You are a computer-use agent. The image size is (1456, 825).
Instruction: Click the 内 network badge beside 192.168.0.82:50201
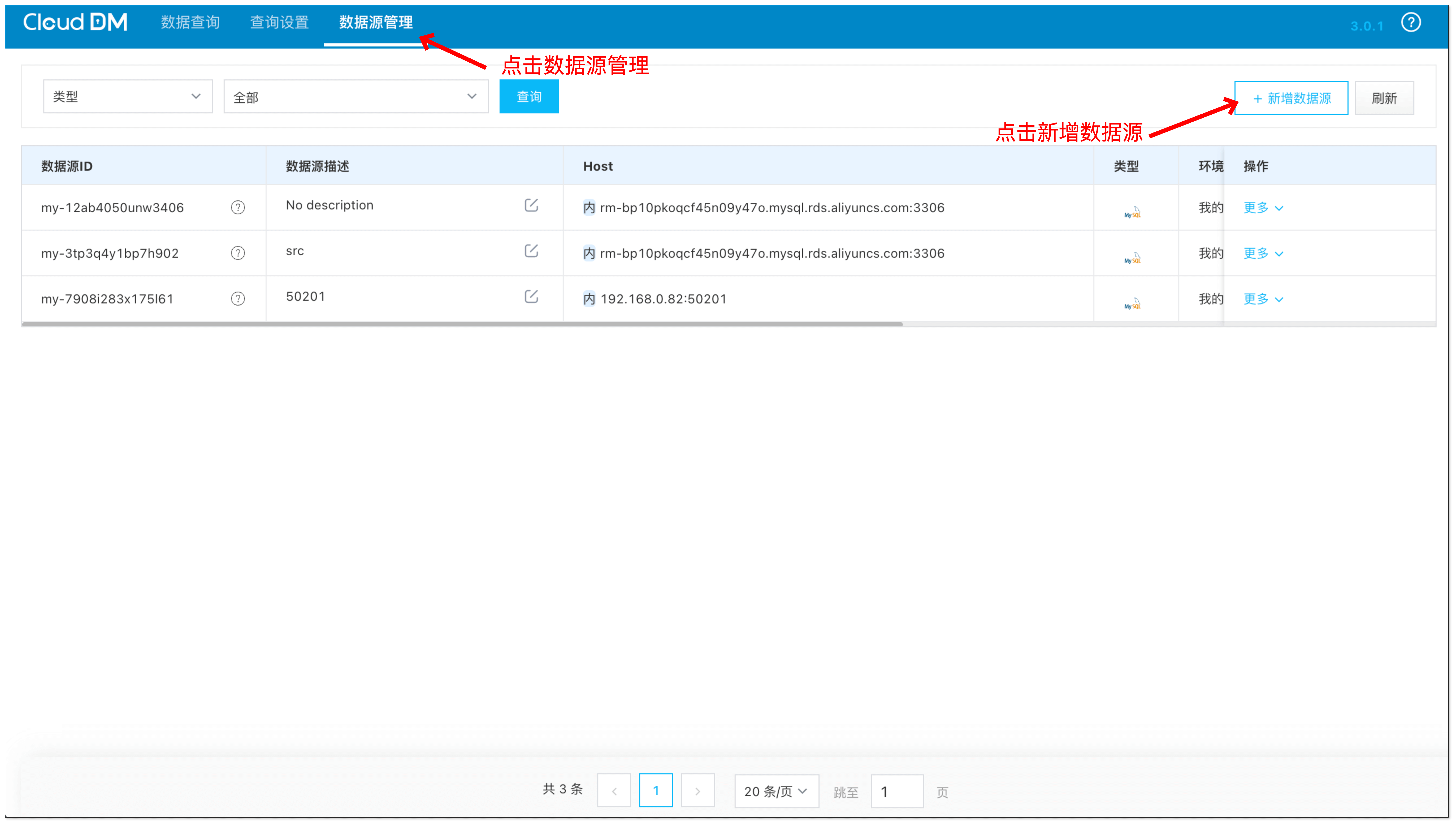pos(590,299)
